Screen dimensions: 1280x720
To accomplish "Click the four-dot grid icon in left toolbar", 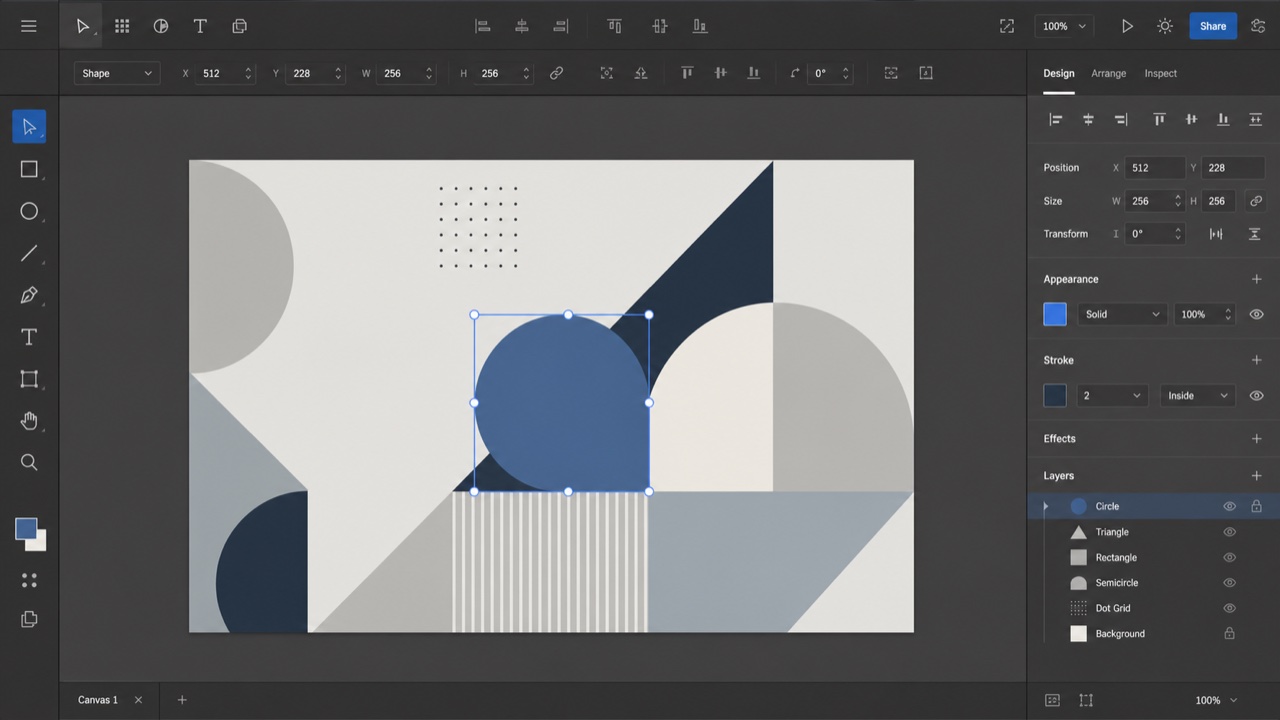I will [29, 579].
